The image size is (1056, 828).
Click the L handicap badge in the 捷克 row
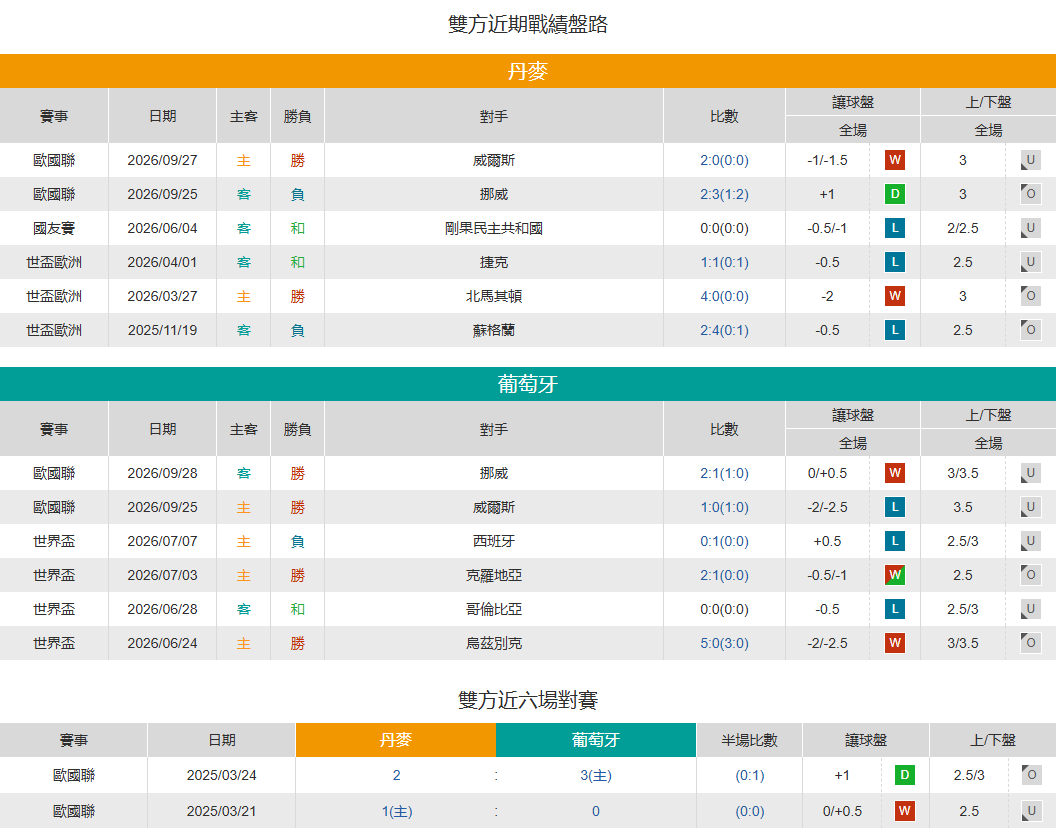894,262
